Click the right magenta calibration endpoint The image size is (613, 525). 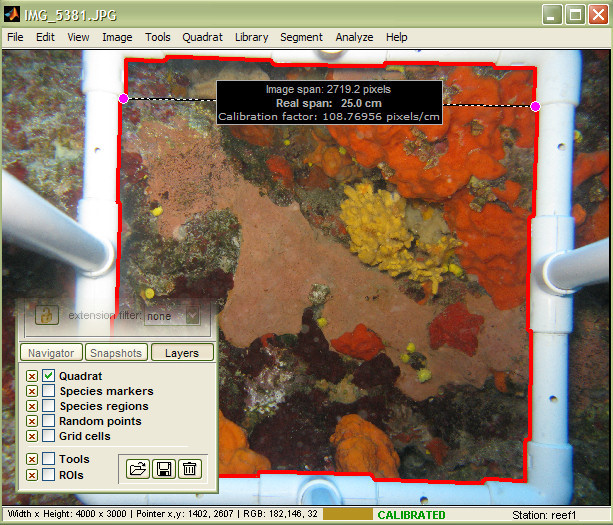pyautogui.click(x=536, y=106)
